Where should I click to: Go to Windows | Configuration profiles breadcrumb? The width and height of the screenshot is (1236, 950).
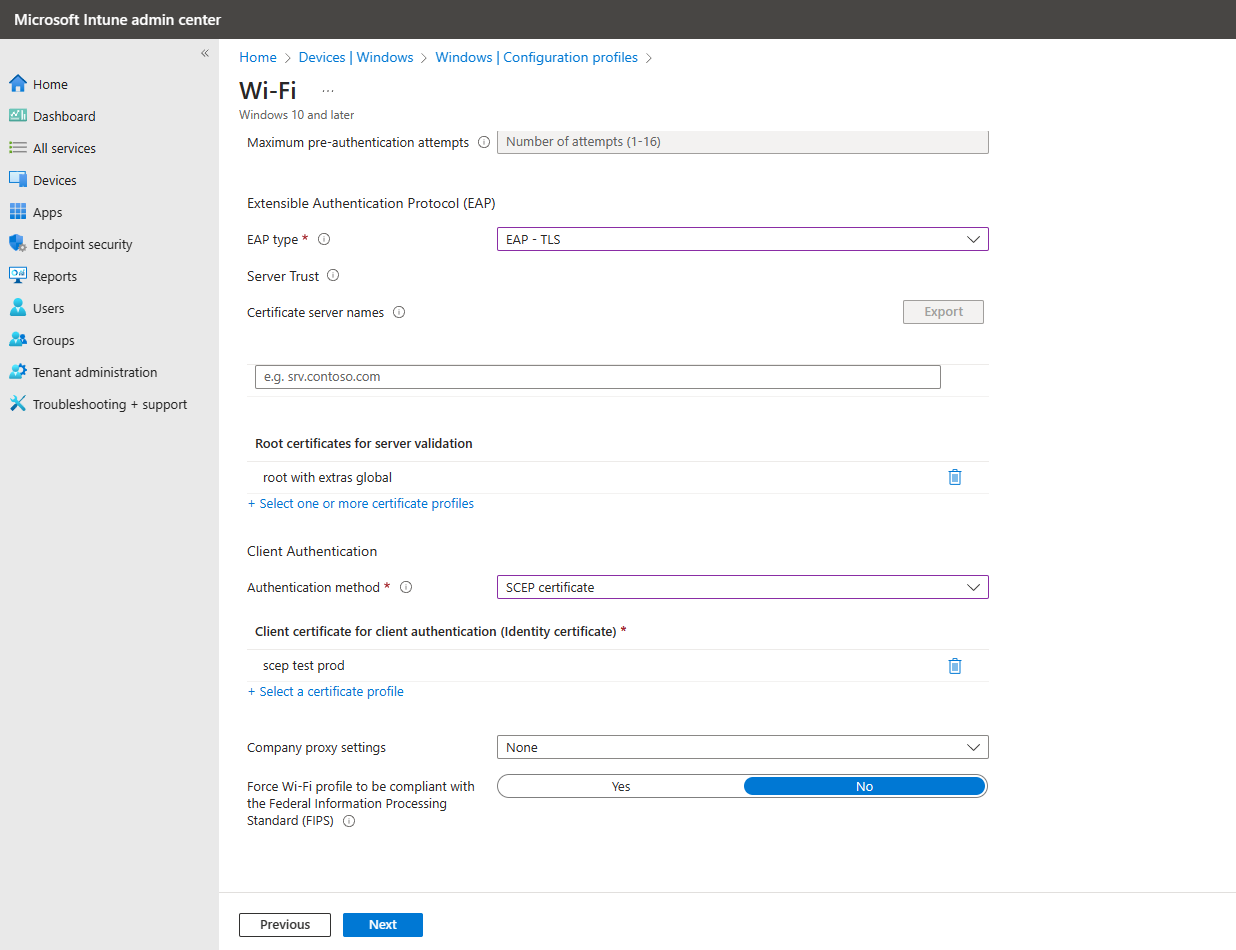point(537,58)
